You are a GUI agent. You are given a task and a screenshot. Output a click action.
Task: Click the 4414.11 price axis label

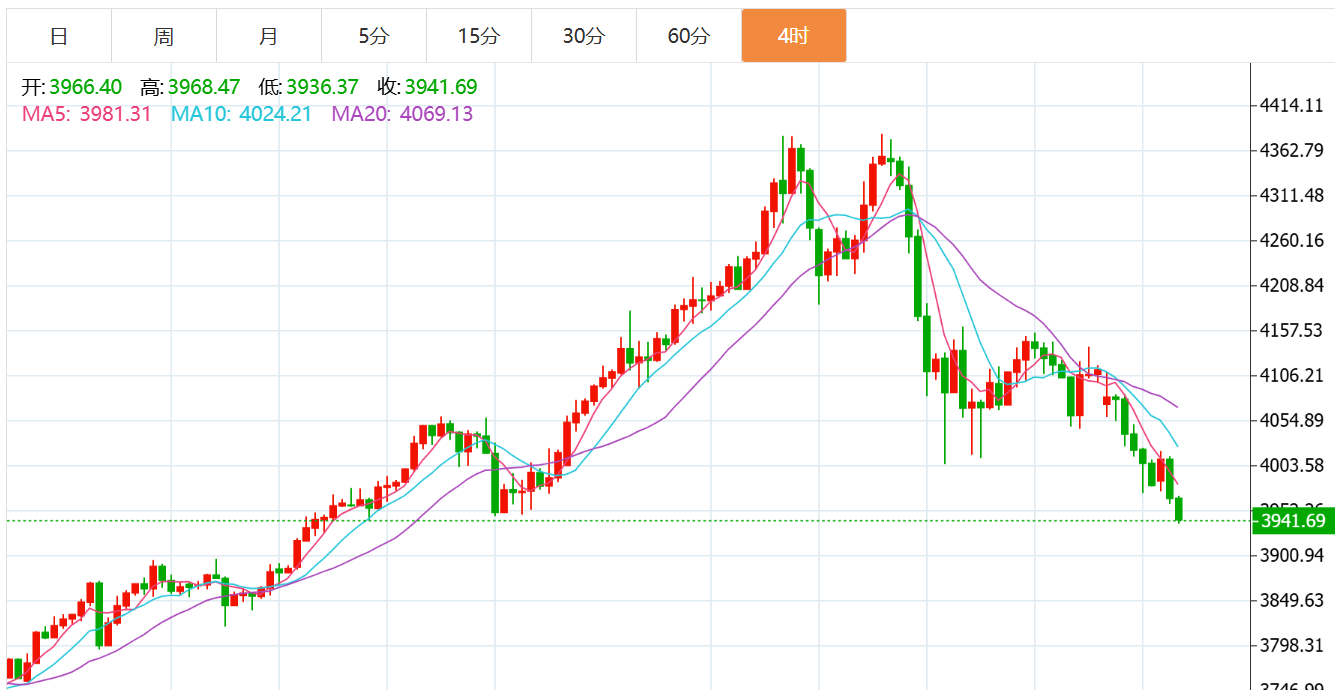(1292, 105)
